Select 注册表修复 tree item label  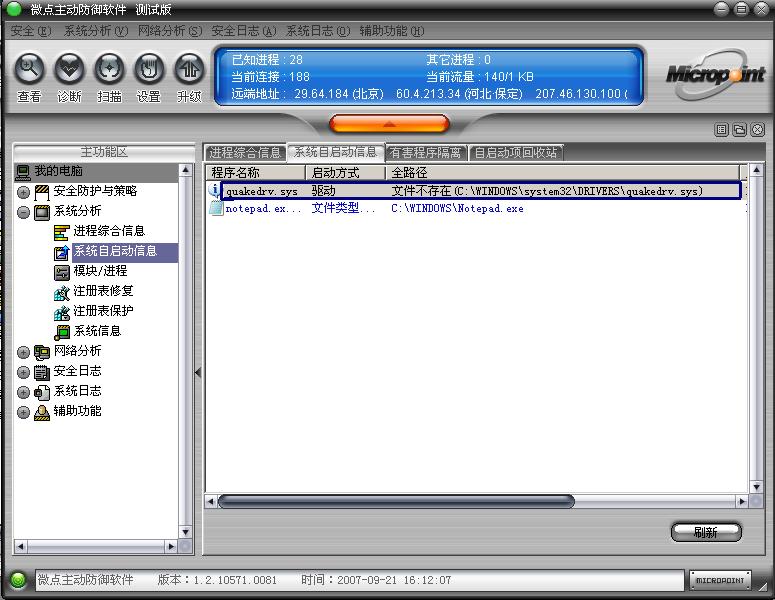[x=103, y=291]
